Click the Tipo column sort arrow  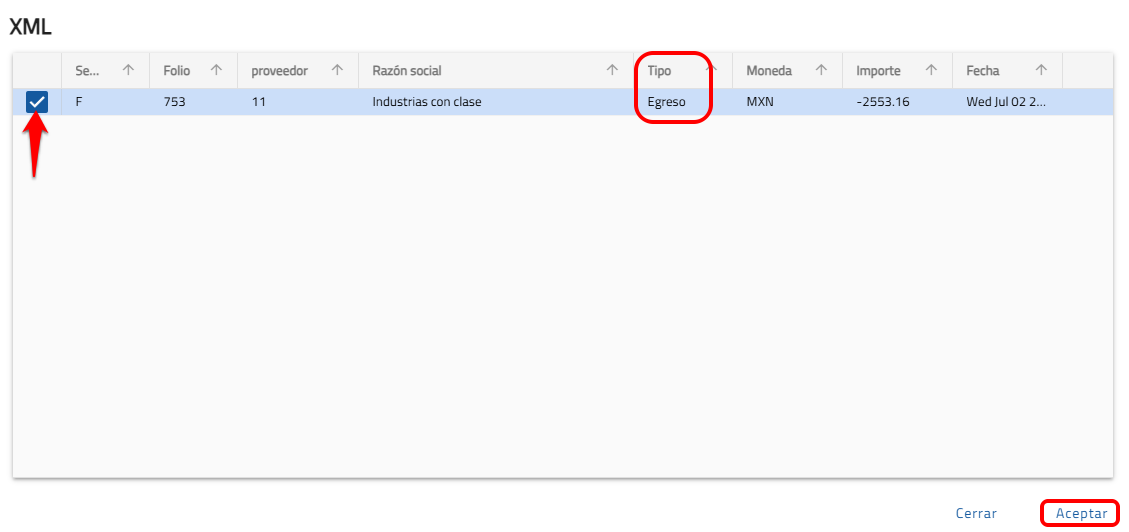pos(715,71)
